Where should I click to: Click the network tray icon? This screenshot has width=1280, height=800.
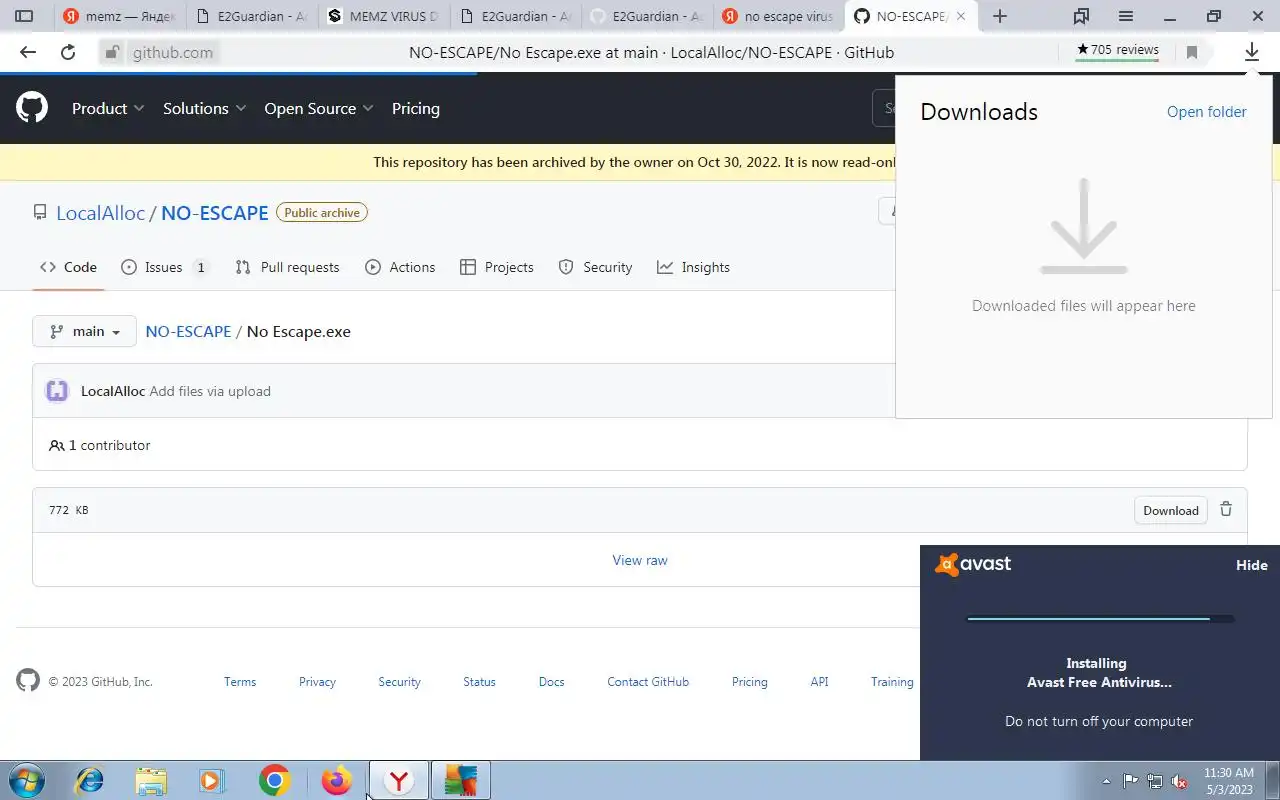tap(1155, 782)
